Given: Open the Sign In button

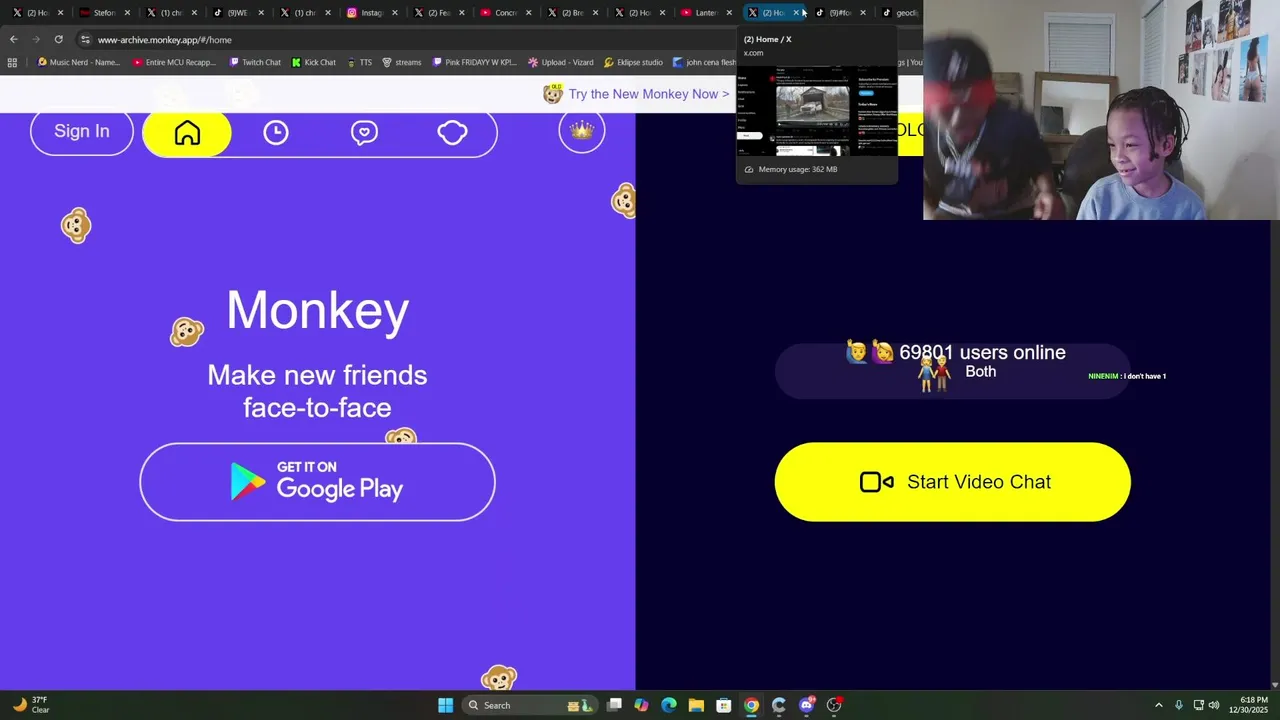Looking at the screenshot, I should (x=82, y=132).
